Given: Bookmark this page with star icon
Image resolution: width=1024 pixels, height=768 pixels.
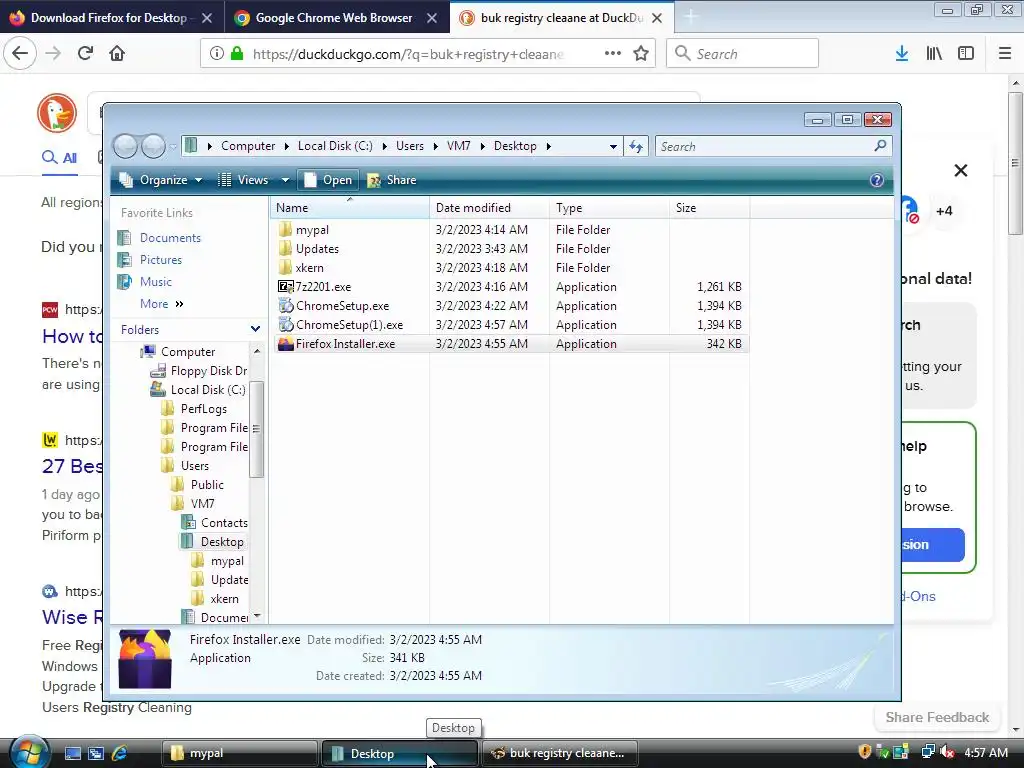Looking at the screenshot, I should 641,54.
